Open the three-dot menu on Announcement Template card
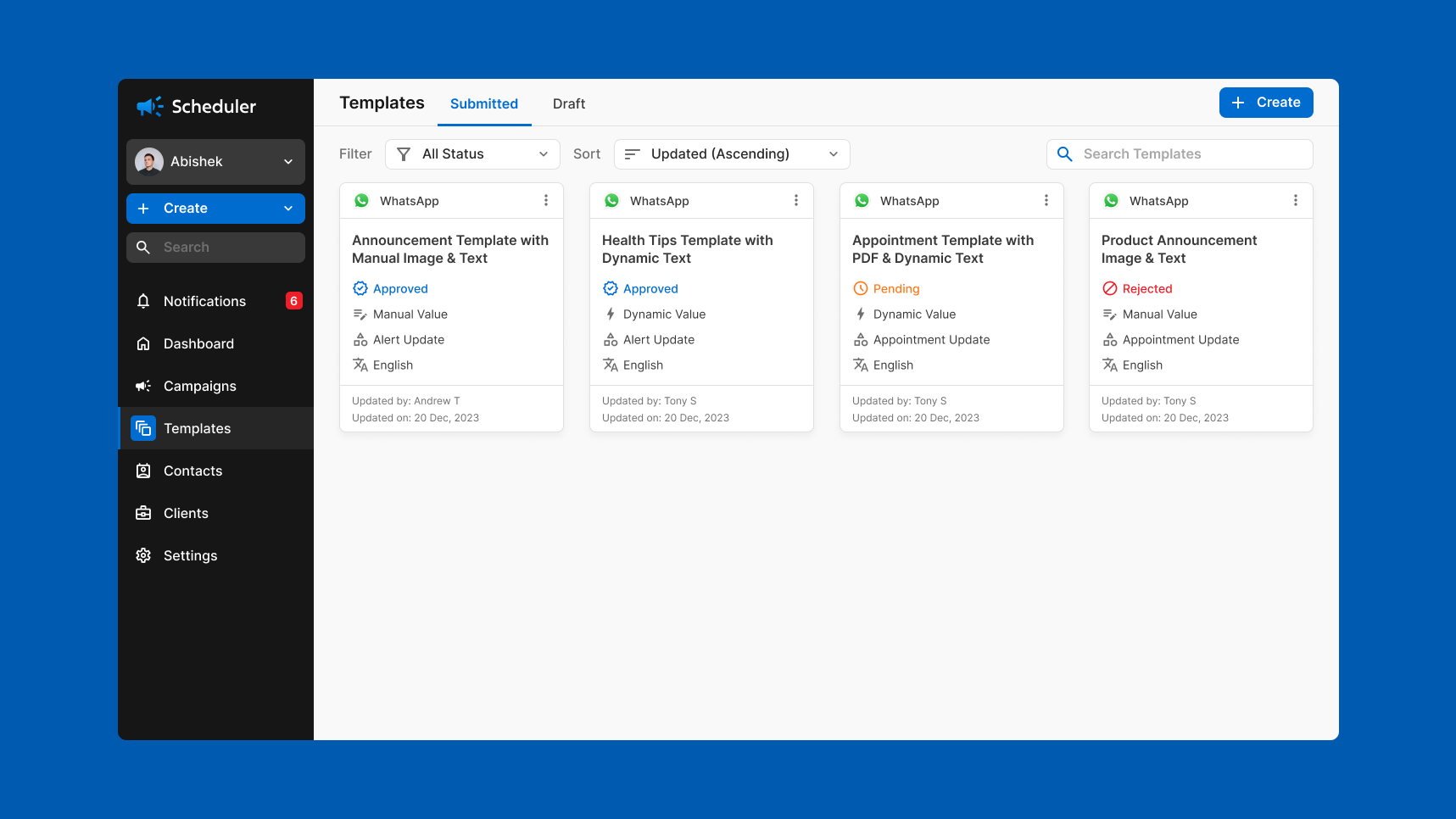Screen dimensions: 1456x819 (x=546, y=200)
